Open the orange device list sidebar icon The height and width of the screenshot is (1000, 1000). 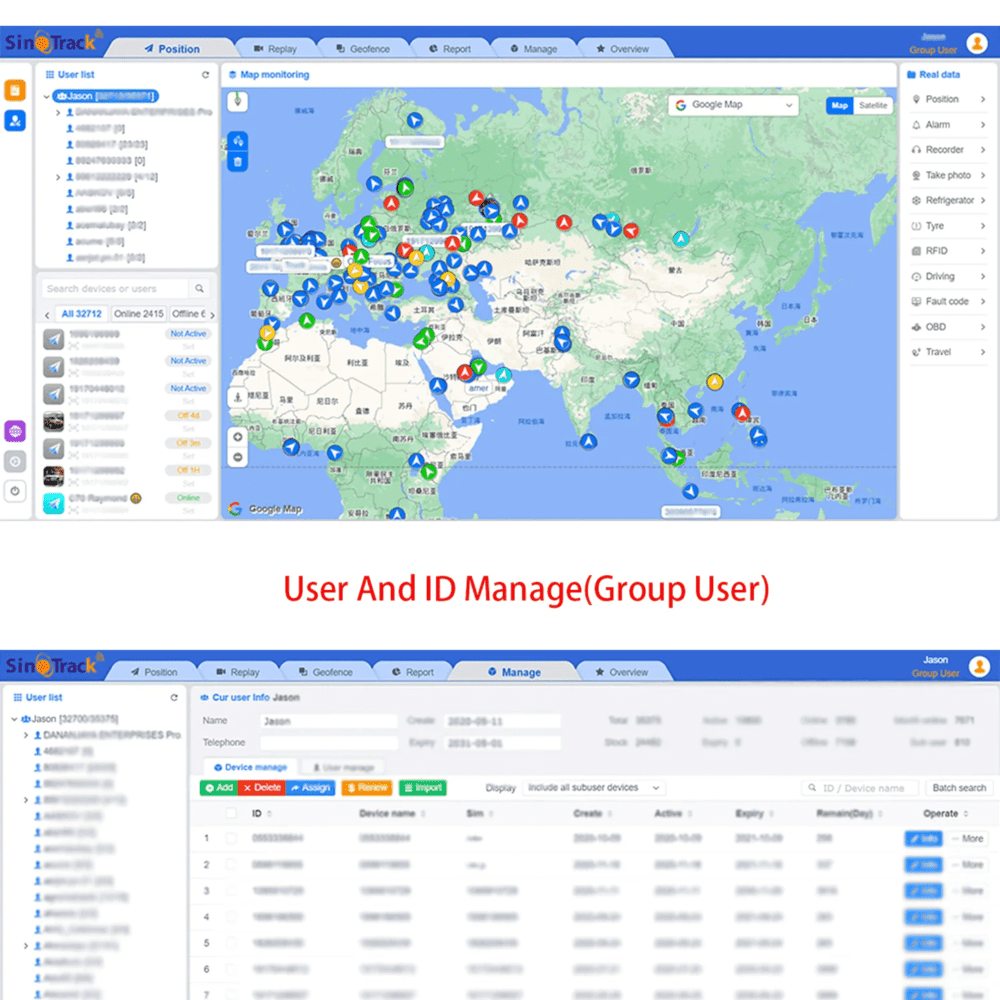coord(15,90)
